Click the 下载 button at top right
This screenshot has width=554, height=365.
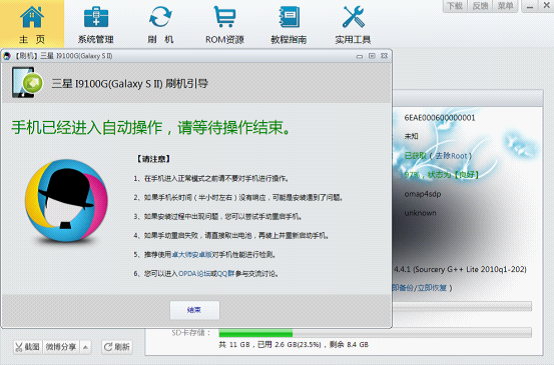coord(455,6)
